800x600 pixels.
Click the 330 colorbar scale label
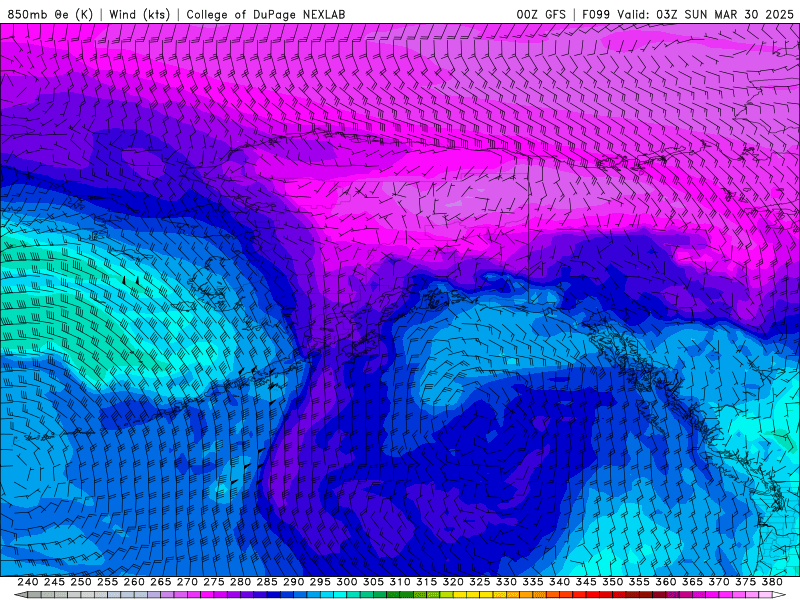[506, 582]
